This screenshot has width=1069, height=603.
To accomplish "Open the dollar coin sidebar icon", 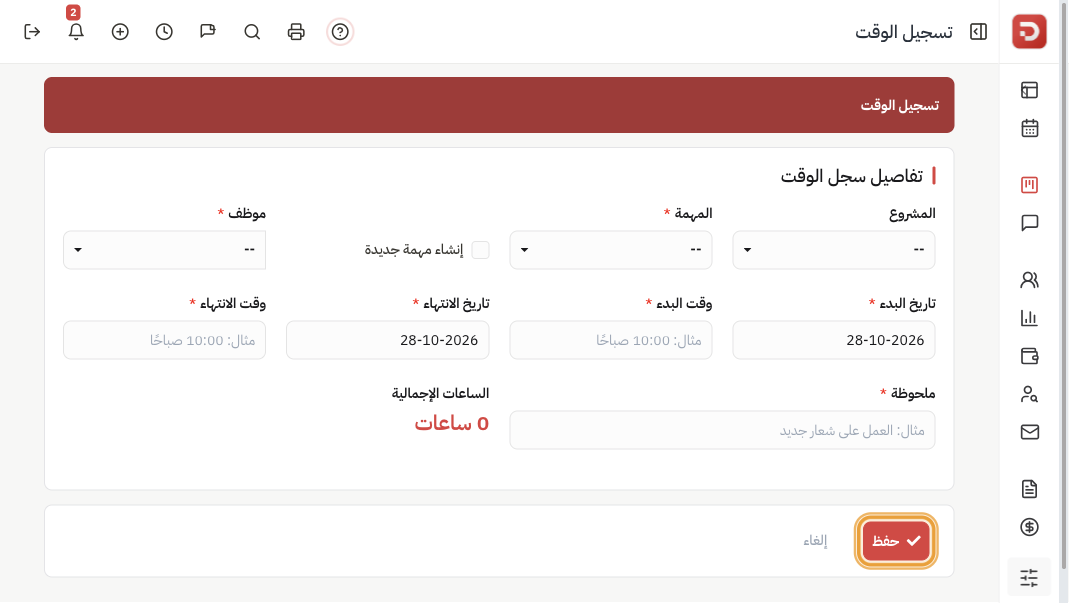I will pyautogui.click(x=1029, y=527).
